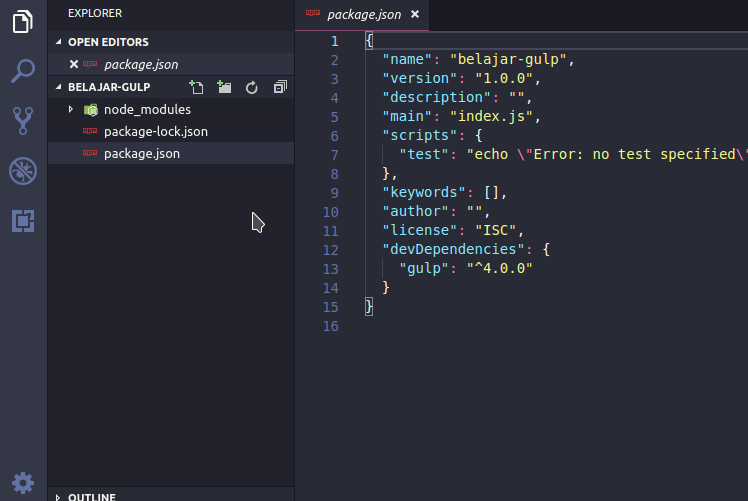Screen dimensions: 748x501
Task: Click the "description" key on line 4
Action: pos(436,97)
